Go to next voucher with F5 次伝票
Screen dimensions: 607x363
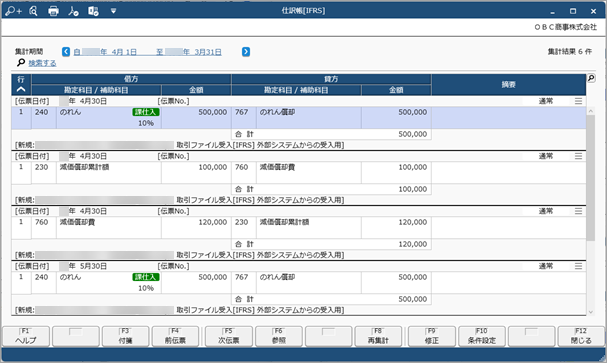(229, 336)
